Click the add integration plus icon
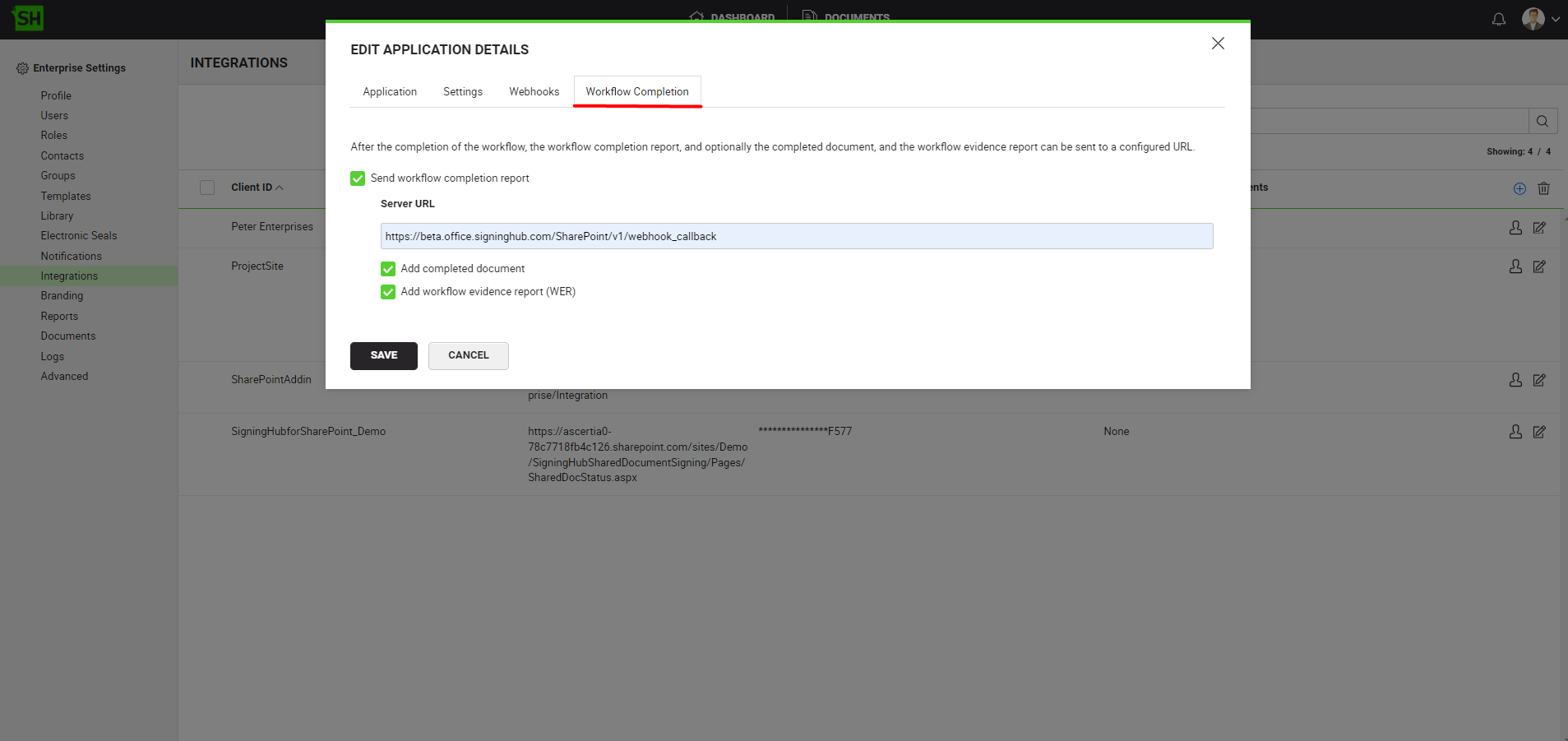Screen dimensions: 1568x741 click(1519, 188)
